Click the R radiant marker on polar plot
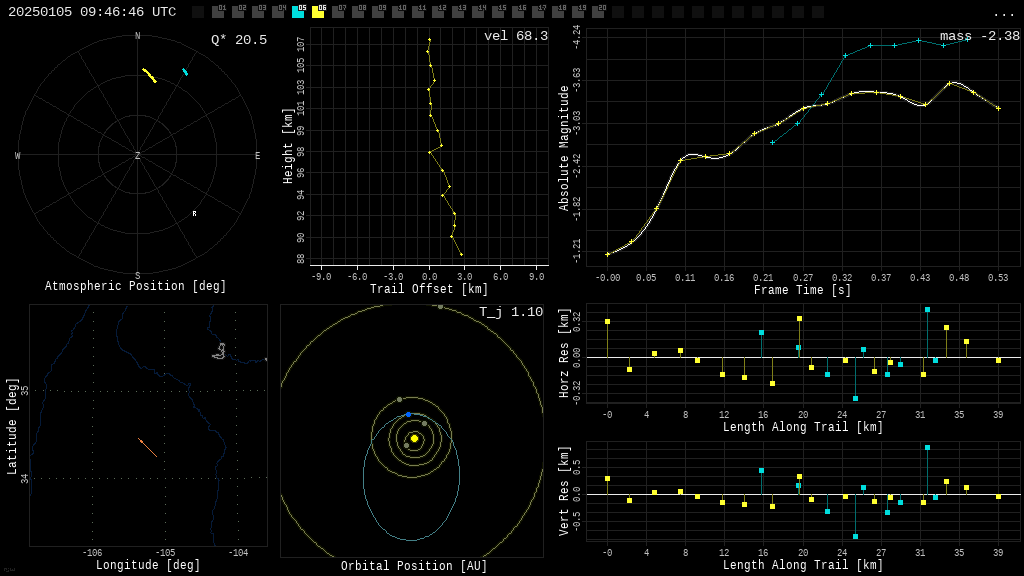Viewport: 1024px width, 576px height. coord(194,214)
